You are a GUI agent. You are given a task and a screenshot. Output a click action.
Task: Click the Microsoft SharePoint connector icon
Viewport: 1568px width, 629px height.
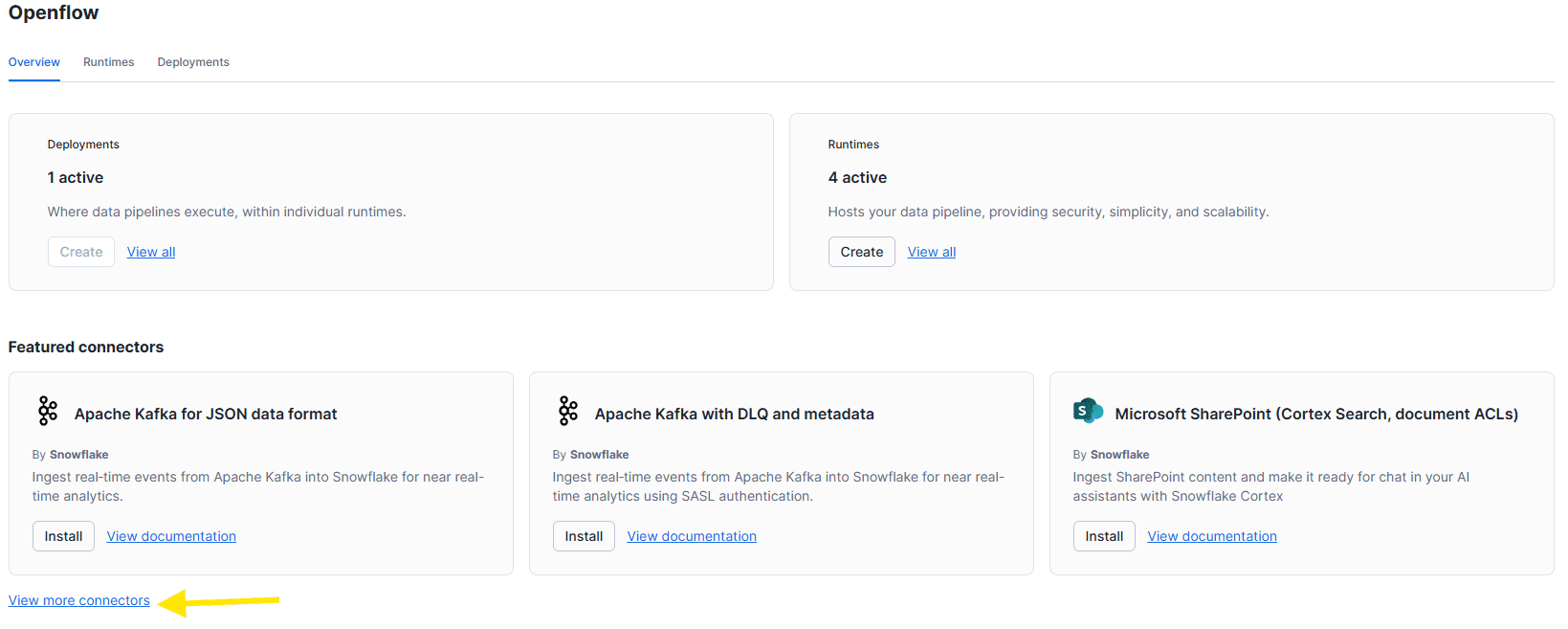click(x=1088, y=411)
